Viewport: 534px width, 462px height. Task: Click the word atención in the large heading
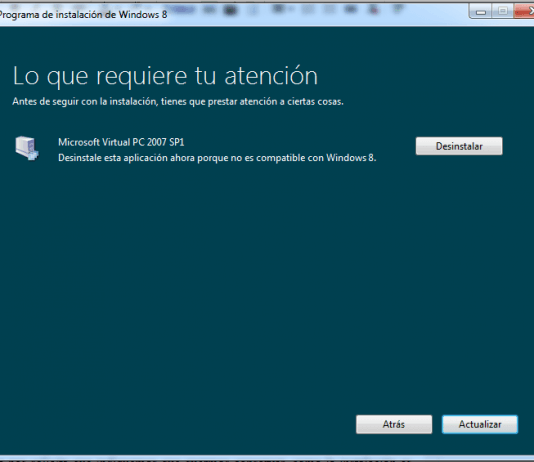pyautogui.click(x=271, y=76)
